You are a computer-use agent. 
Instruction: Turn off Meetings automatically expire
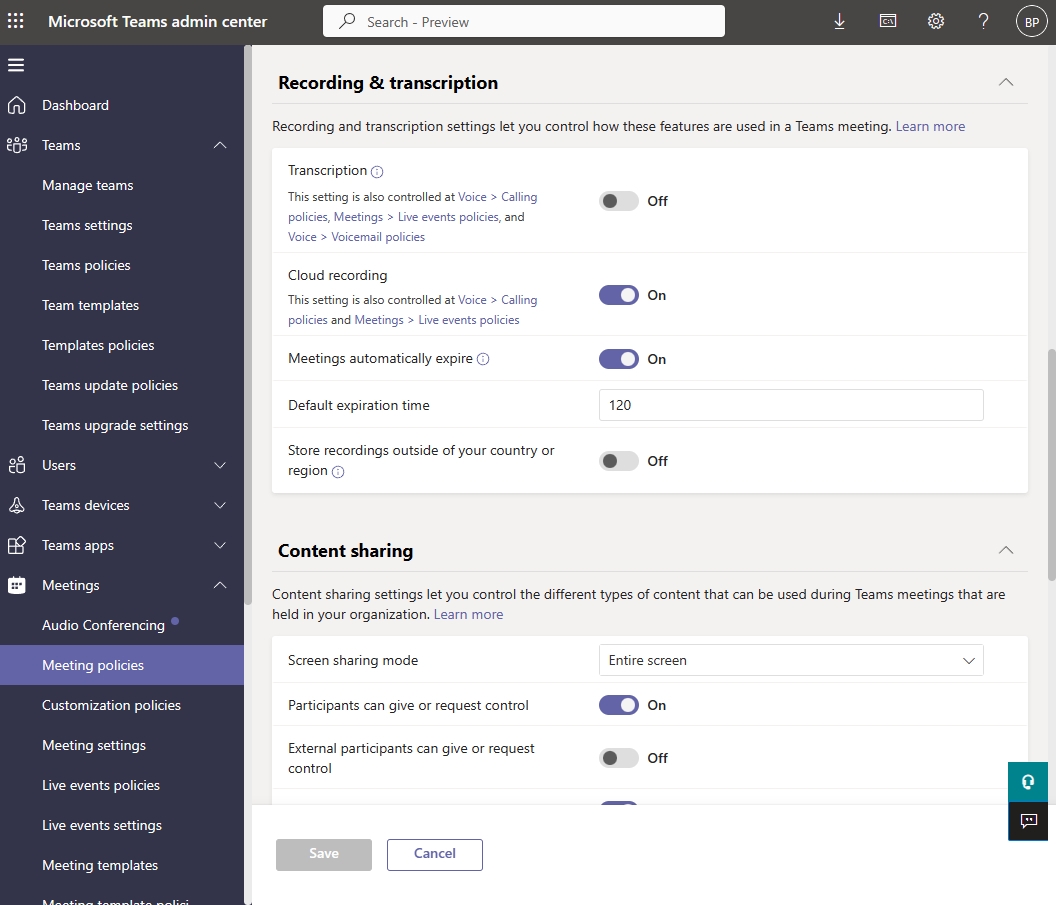[x=618, y=358]
